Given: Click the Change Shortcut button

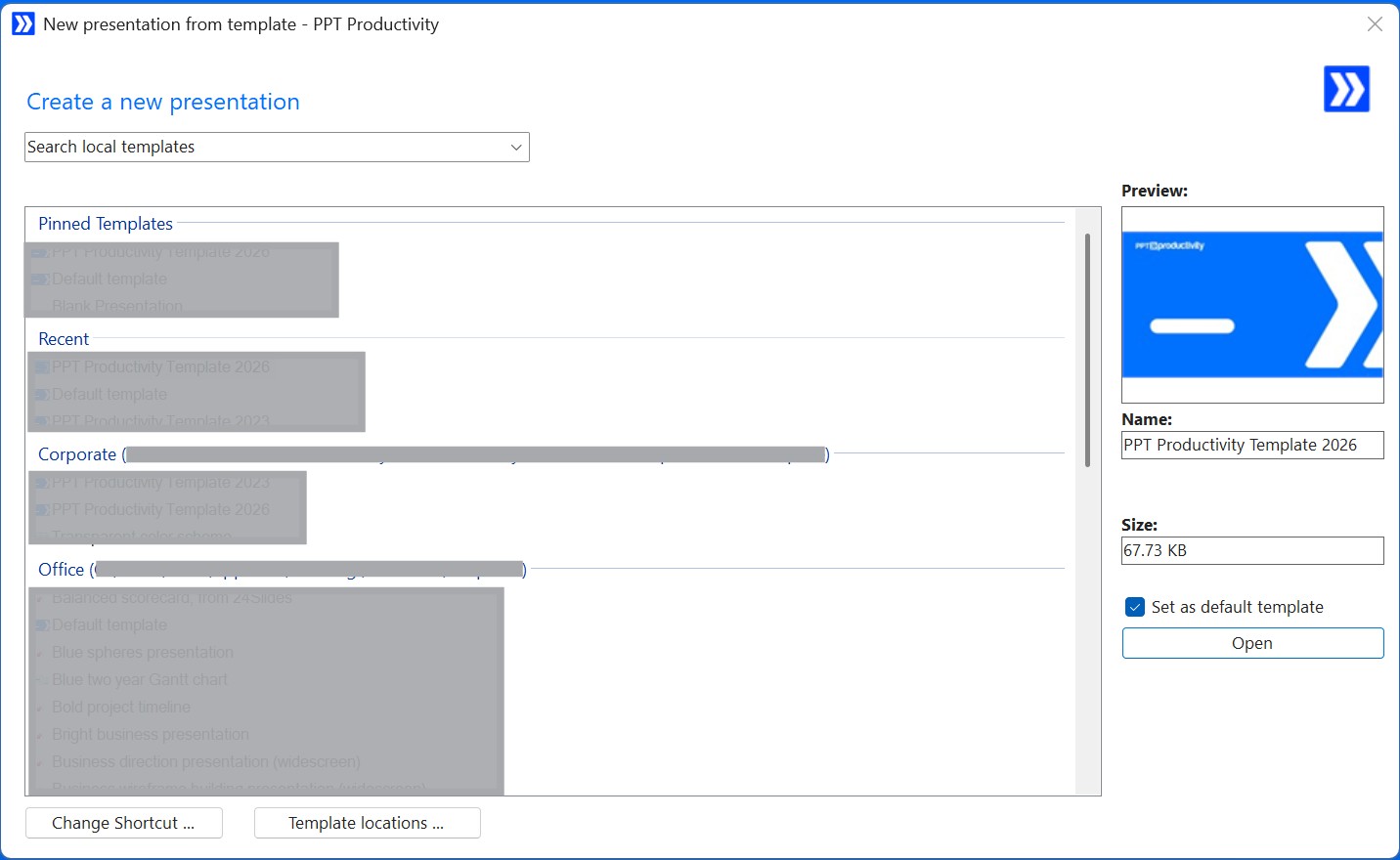Looking at the screenshot, I should pos(123,823).
